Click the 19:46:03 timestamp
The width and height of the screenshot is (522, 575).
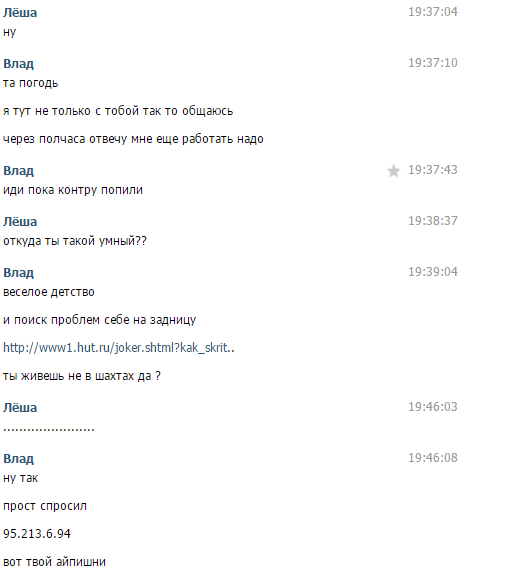click(433, 407)
